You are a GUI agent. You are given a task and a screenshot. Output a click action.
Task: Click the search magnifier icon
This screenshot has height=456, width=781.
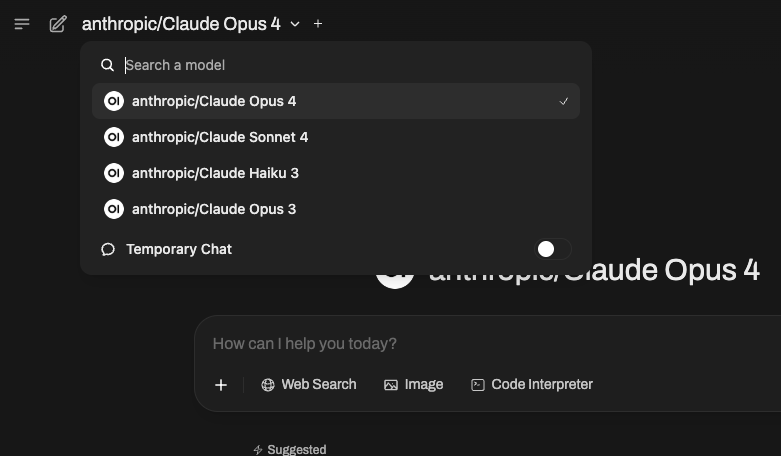(x=108, y=65)
